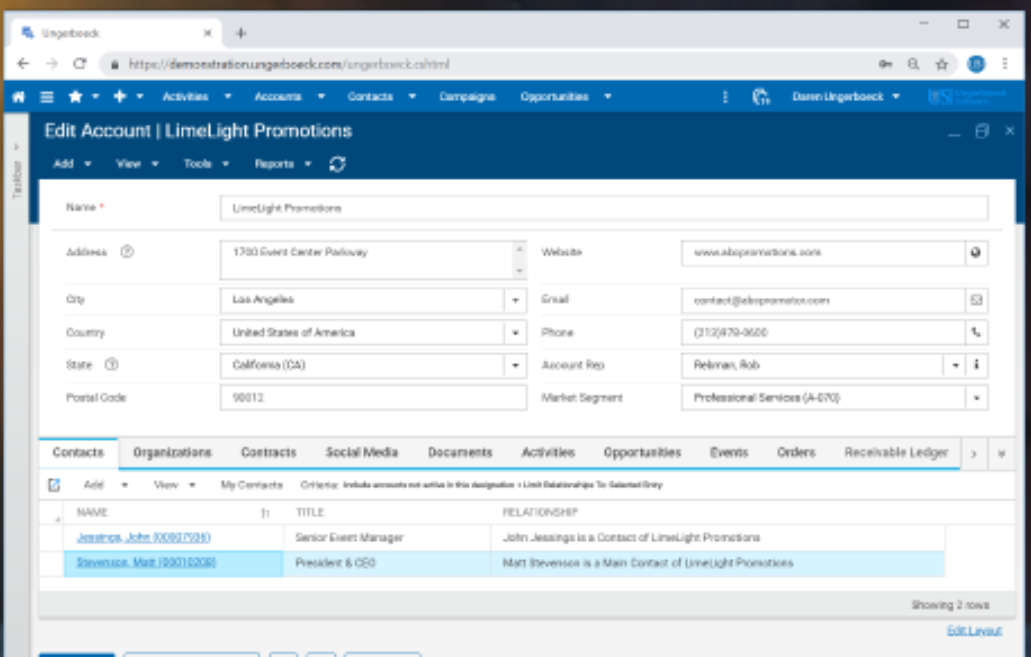The image size is (1031, 657).
Task: Switch to Organizations tab
Action: [172, 452]
